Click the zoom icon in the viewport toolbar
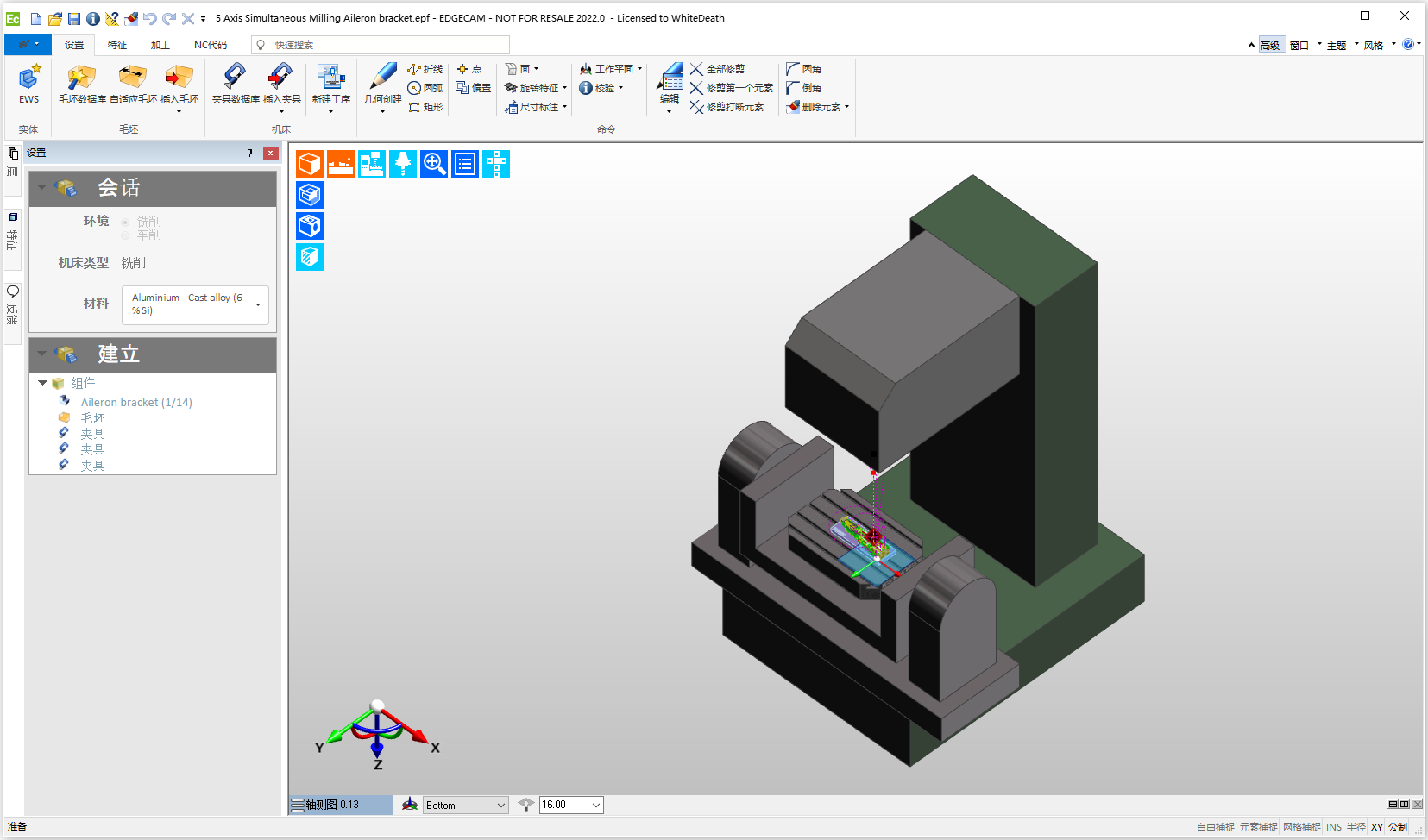The height and width of the screenshot is (840, 1428). click(x=434, y=163)
